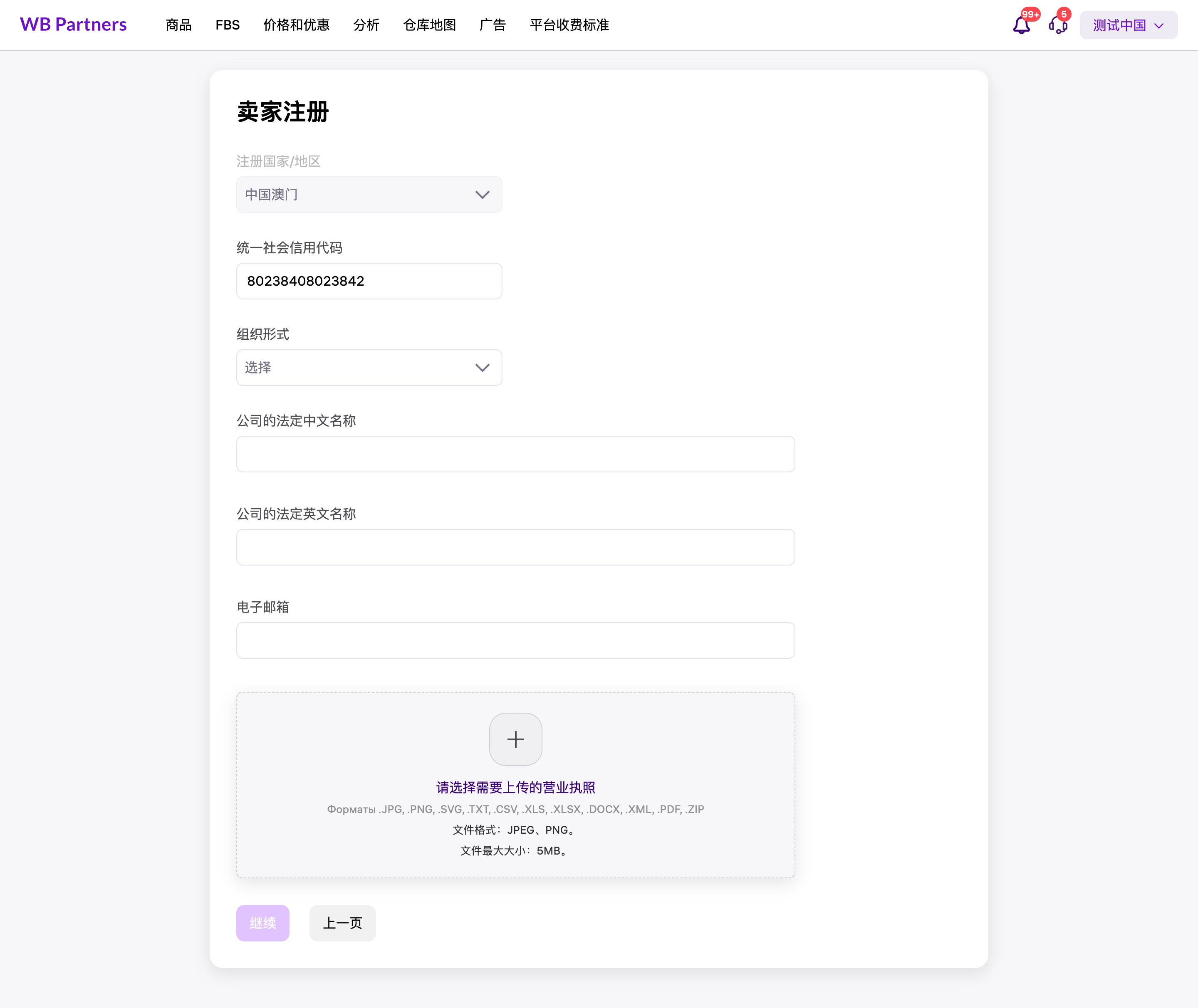Expand the 测试中国 account dropdown
The image size is (1198, 1008).
(x=1128, y=25)
